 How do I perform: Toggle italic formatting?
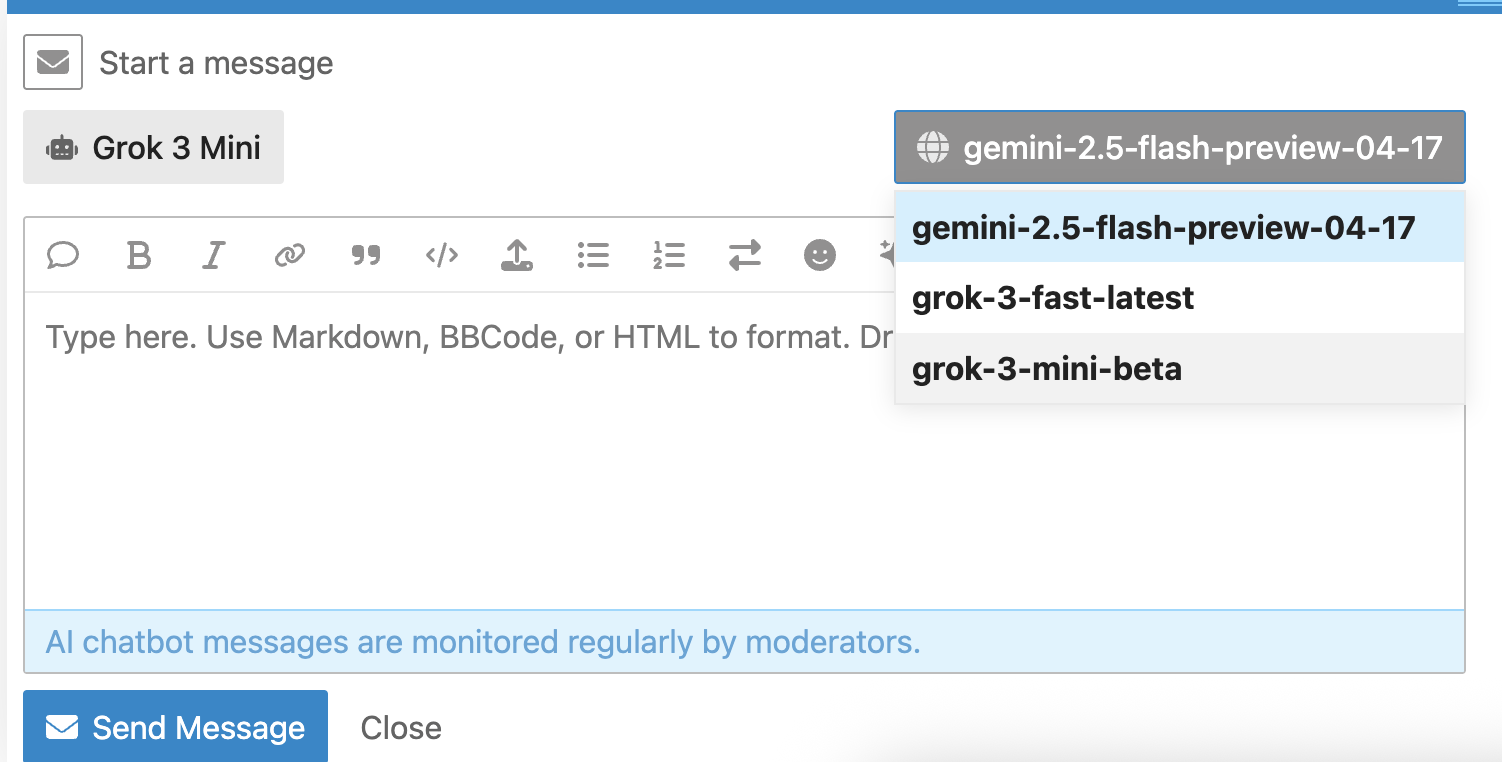click(x=213, y=256)
